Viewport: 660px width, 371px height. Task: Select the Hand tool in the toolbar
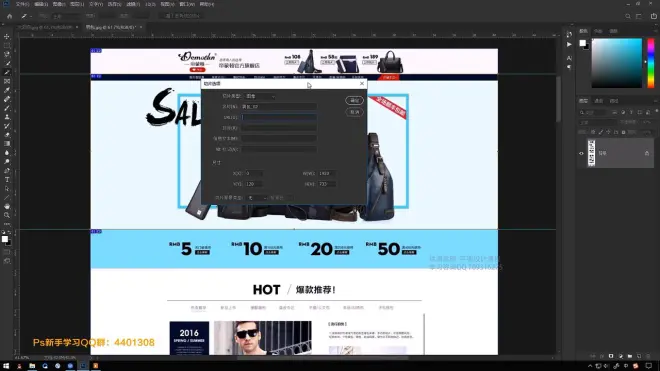click(x=7, y=206)
